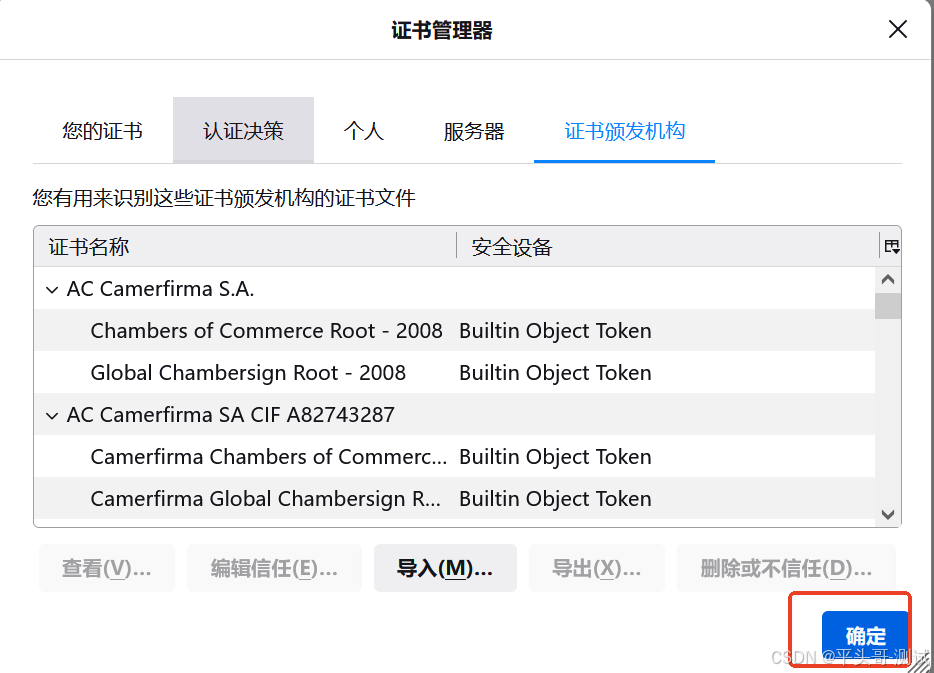Click Builtin Object Token for Camerfirma Global Chambersign R...
Image resolution: width=934 pixels, height=673 pixels.
[x=555, y=499]
